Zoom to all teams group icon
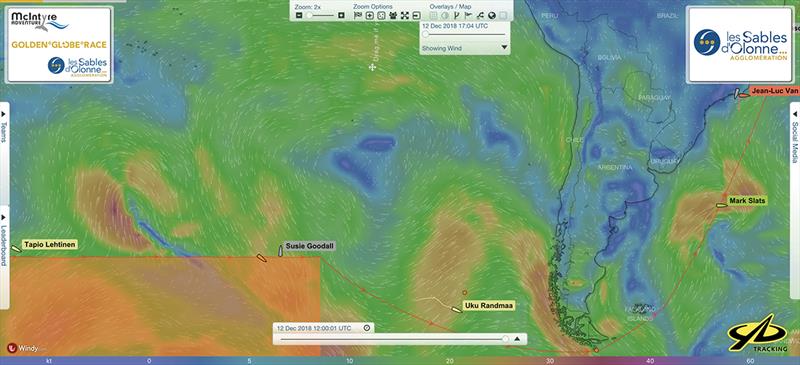This screenshot has width=800, height=365. tap(393, 15)
